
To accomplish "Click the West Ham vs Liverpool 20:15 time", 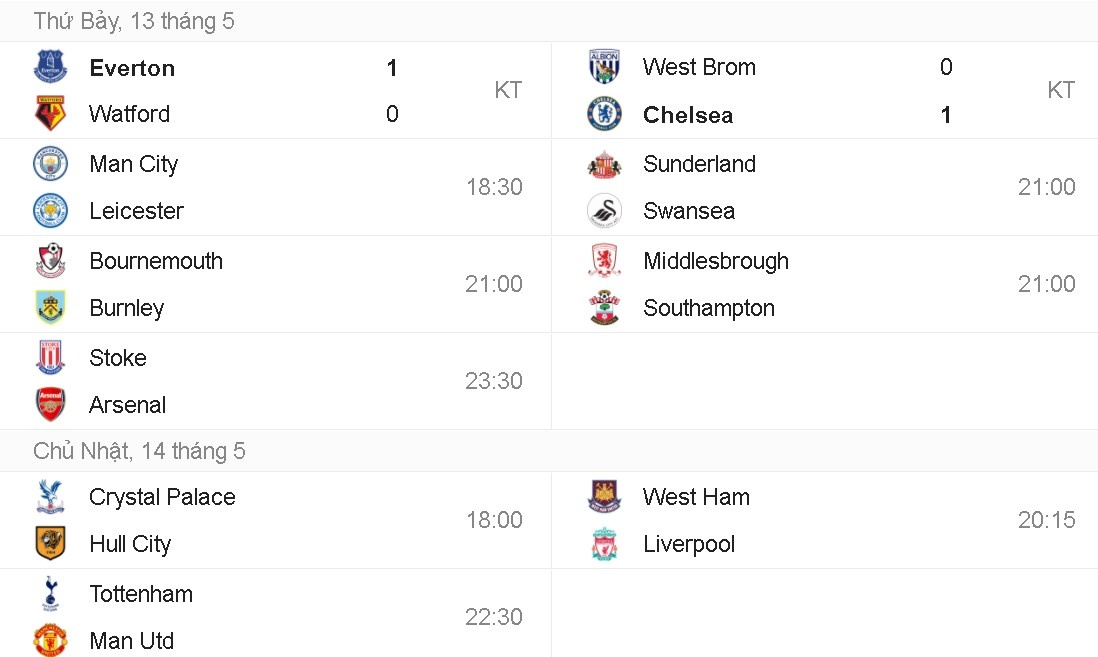I will (1047, 520).
